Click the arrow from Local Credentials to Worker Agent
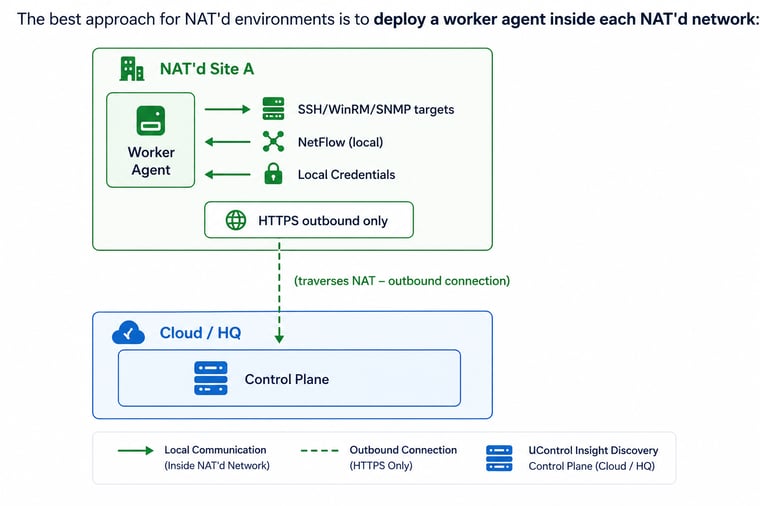Screen dimensions: 760x506 tap(227, 174)
